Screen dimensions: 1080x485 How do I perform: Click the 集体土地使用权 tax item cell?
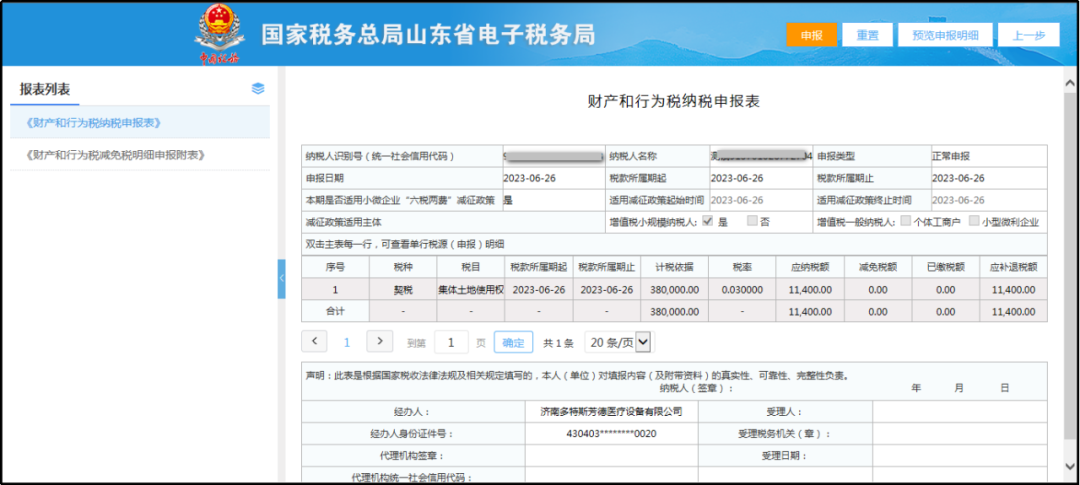point(471,290)
